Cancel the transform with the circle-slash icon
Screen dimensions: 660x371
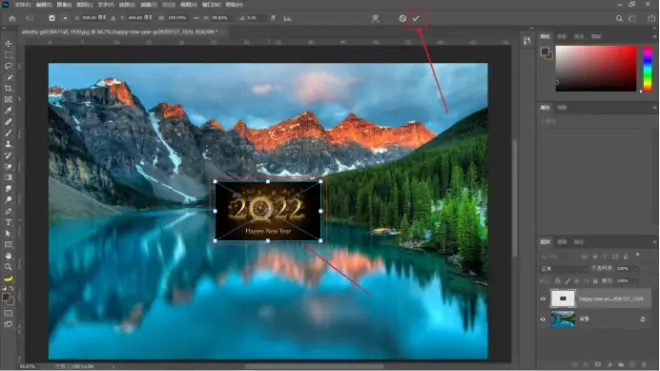(402, 18)
